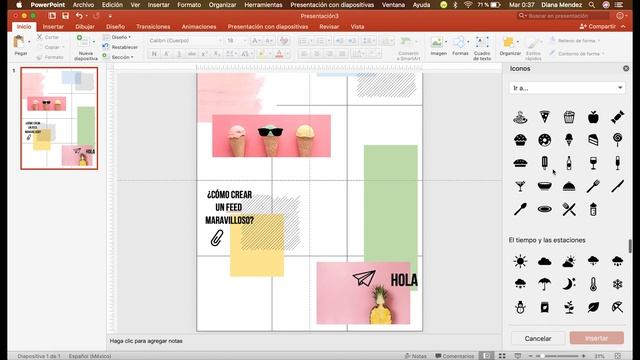Toggle italic formatting in the ribbon
The image size is (640, 360).
167,54
